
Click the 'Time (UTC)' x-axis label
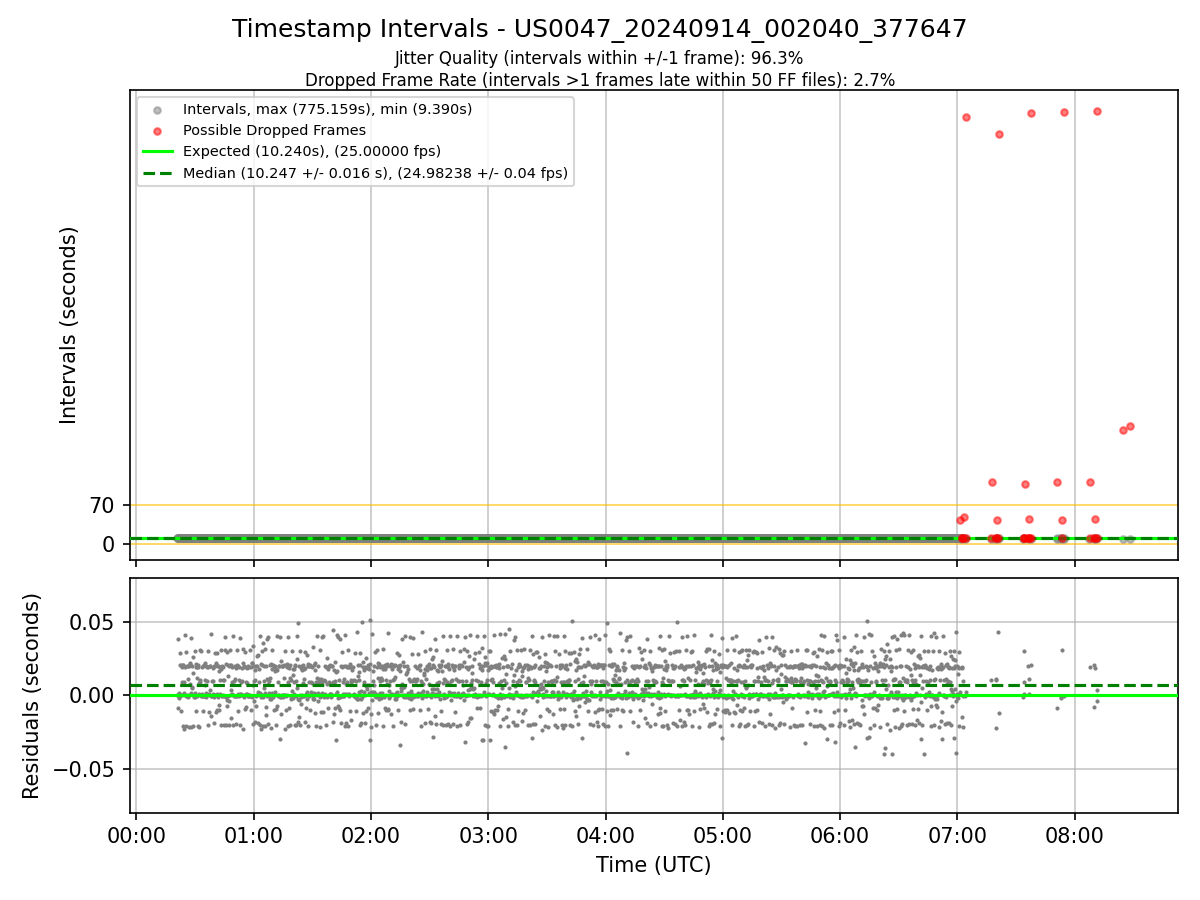[653, 865]
